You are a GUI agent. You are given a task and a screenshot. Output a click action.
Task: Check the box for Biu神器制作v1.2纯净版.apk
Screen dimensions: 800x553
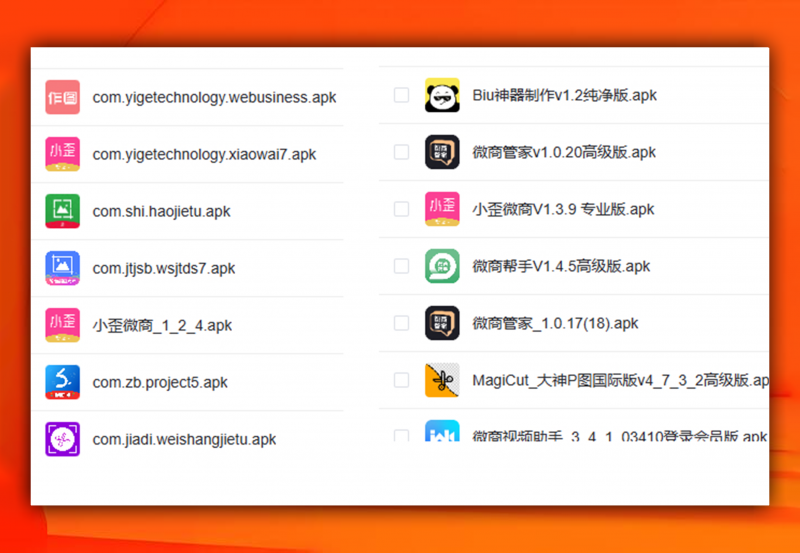(401, 95)
